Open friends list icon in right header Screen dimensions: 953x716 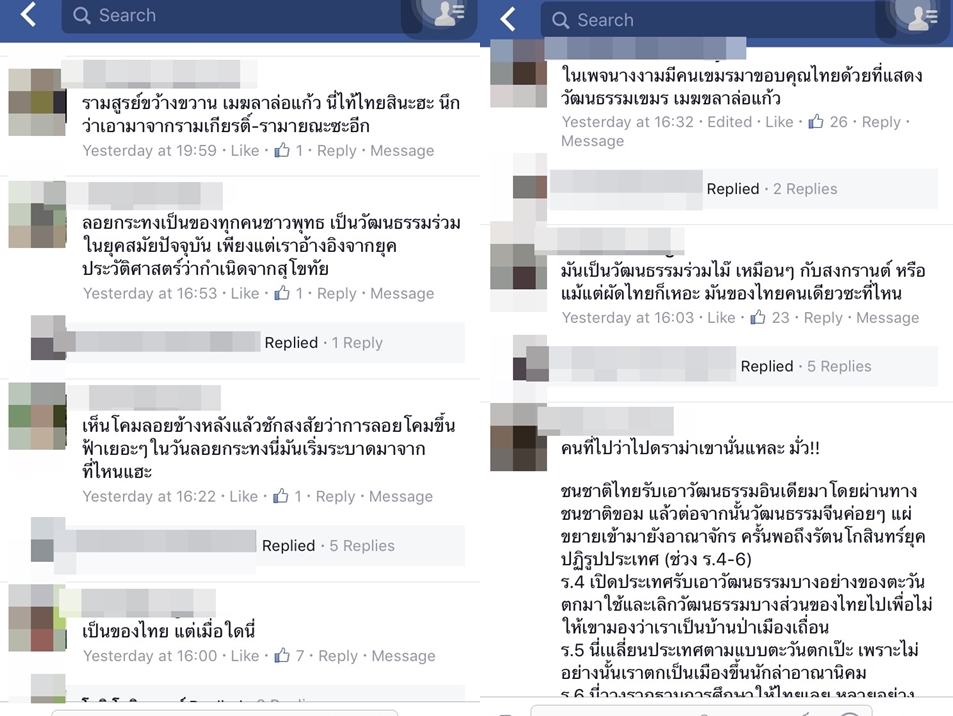pos(922,18)
